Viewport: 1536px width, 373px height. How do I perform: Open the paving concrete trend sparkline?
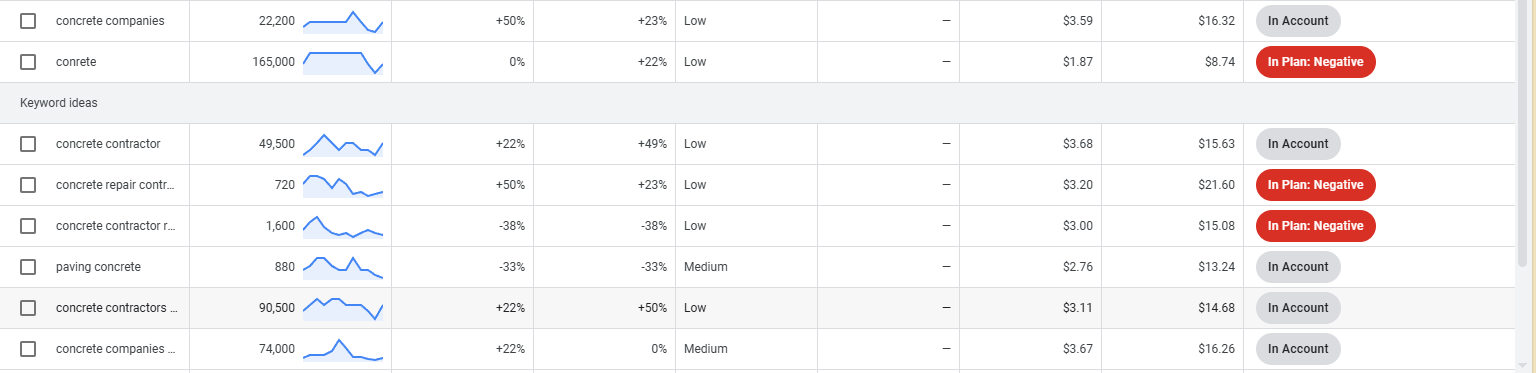343,267
